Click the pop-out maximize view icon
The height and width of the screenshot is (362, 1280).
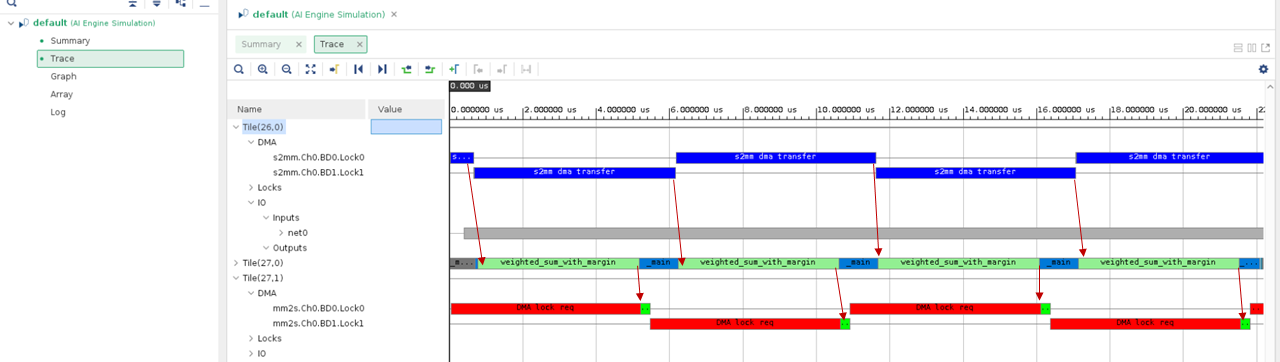point(1264,47)
